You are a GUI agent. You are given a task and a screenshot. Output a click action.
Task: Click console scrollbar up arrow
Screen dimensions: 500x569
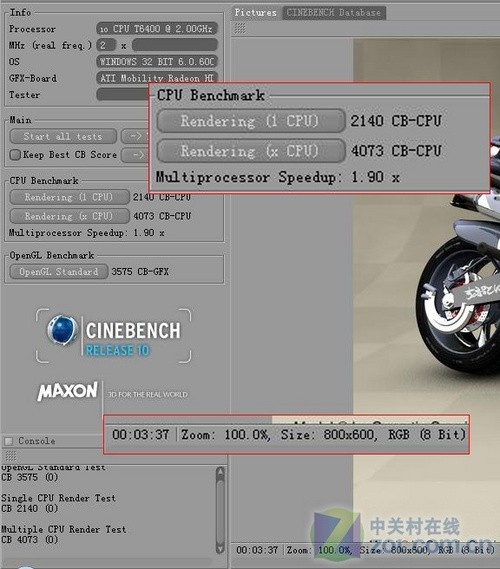click(x=220, y=471)
